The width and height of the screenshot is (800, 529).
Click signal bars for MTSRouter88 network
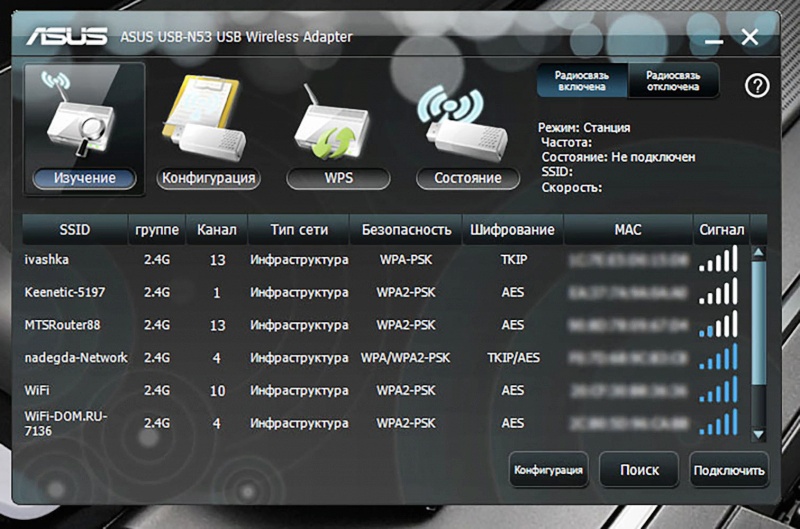[718, 325]
